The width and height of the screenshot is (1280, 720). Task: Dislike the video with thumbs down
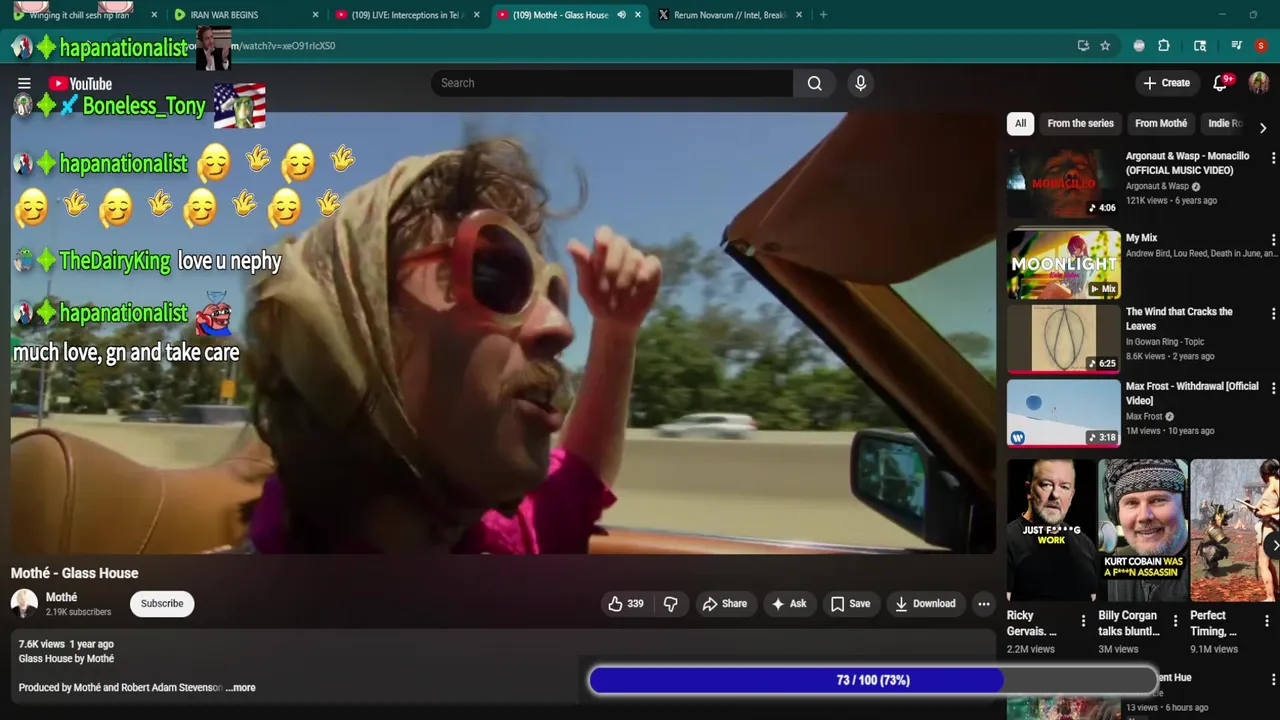point(671,604)
